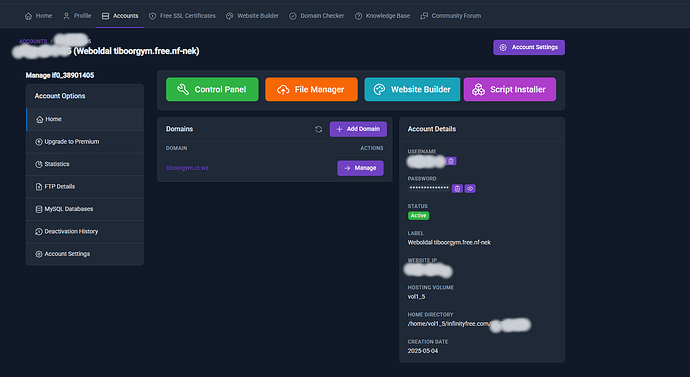Screen dimensions: 690x377
Task: Open Account Settings at top right
Action: (529, 48)
